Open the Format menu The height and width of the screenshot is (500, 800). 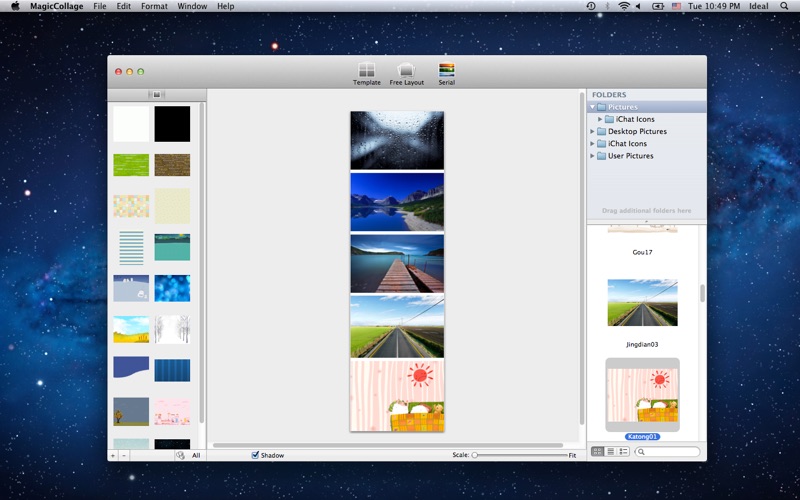pyautogui.click(x=154, y=6)
